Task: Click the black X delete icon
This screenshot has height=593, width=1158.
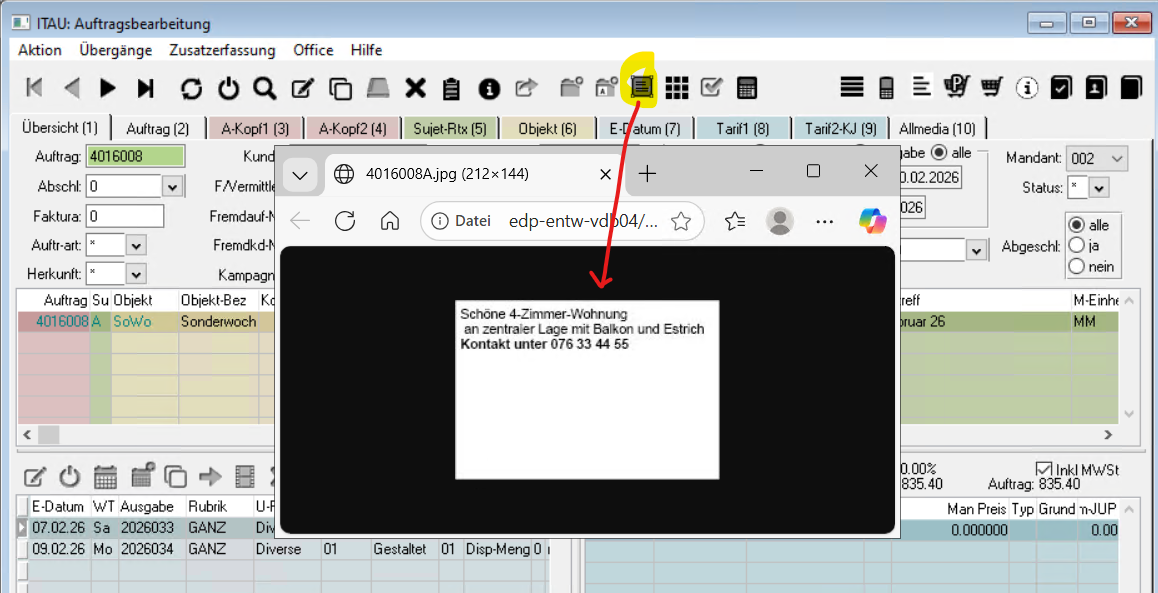Action: pyautogui.click(x=415, y=88)
